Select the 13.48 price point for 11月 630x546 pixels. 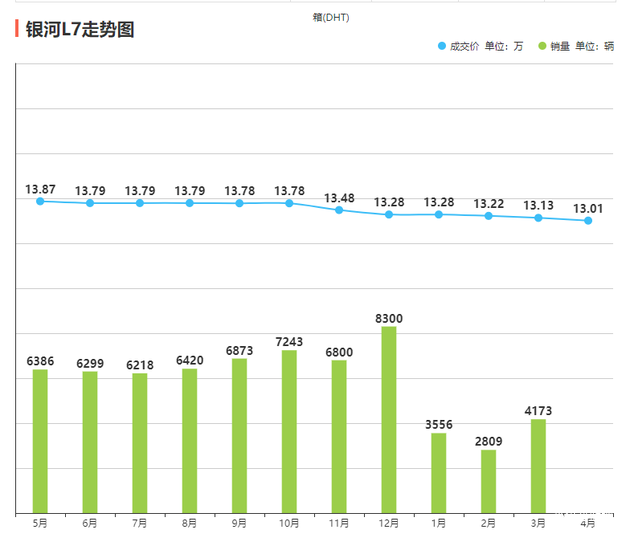(339, 210)
